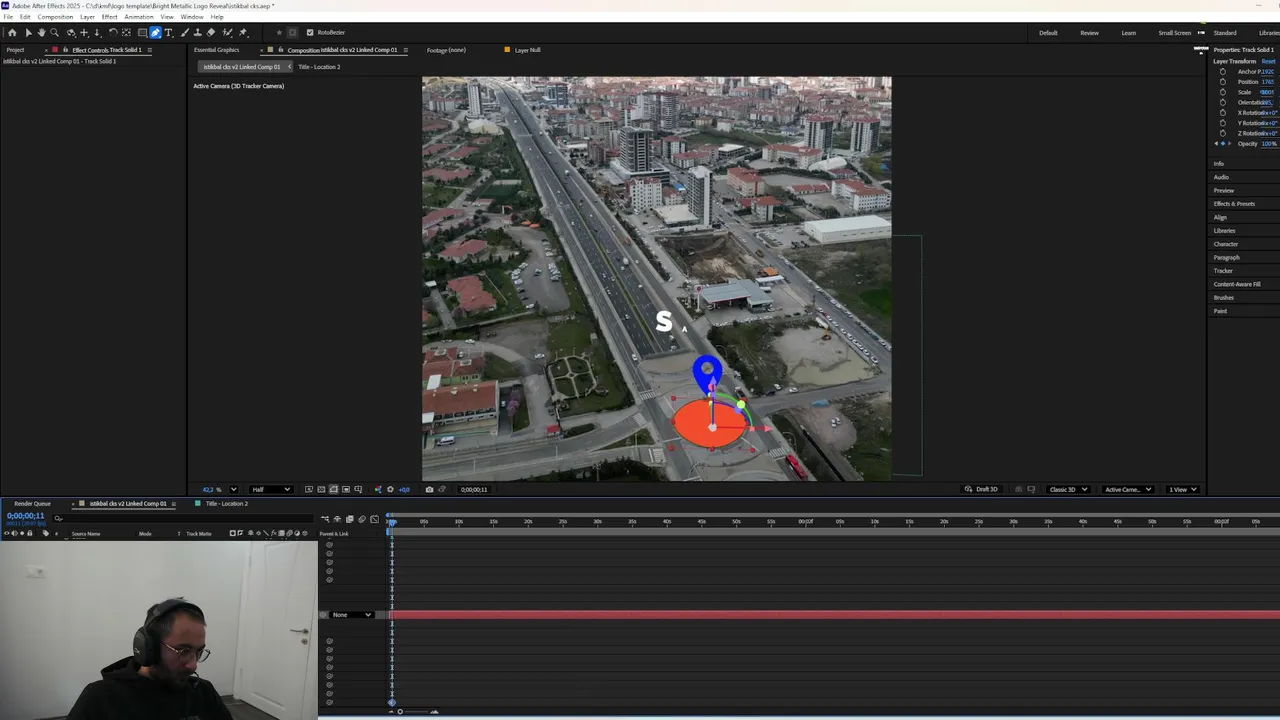The height and width of the screenshot is (720, 1280).
Task: Select the Eraser tool
Action: click(x=210, y=33)
